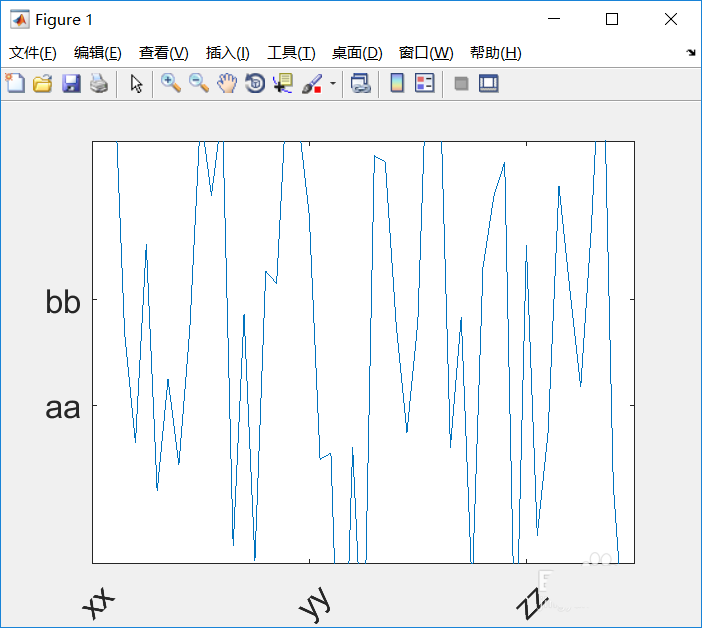This screenshot has height=628, width=702.
Task: Insert a Colorbar from the toolbar
Action: [397, 83]
